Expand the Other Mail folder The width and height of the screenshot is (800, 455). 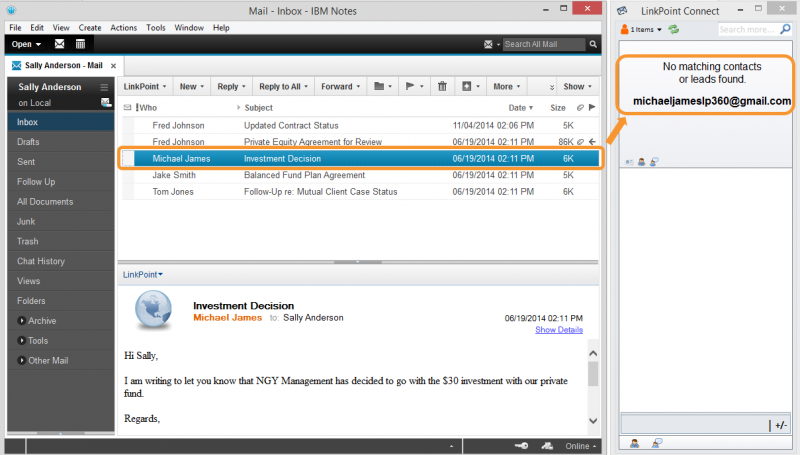[x=21, y=361]
